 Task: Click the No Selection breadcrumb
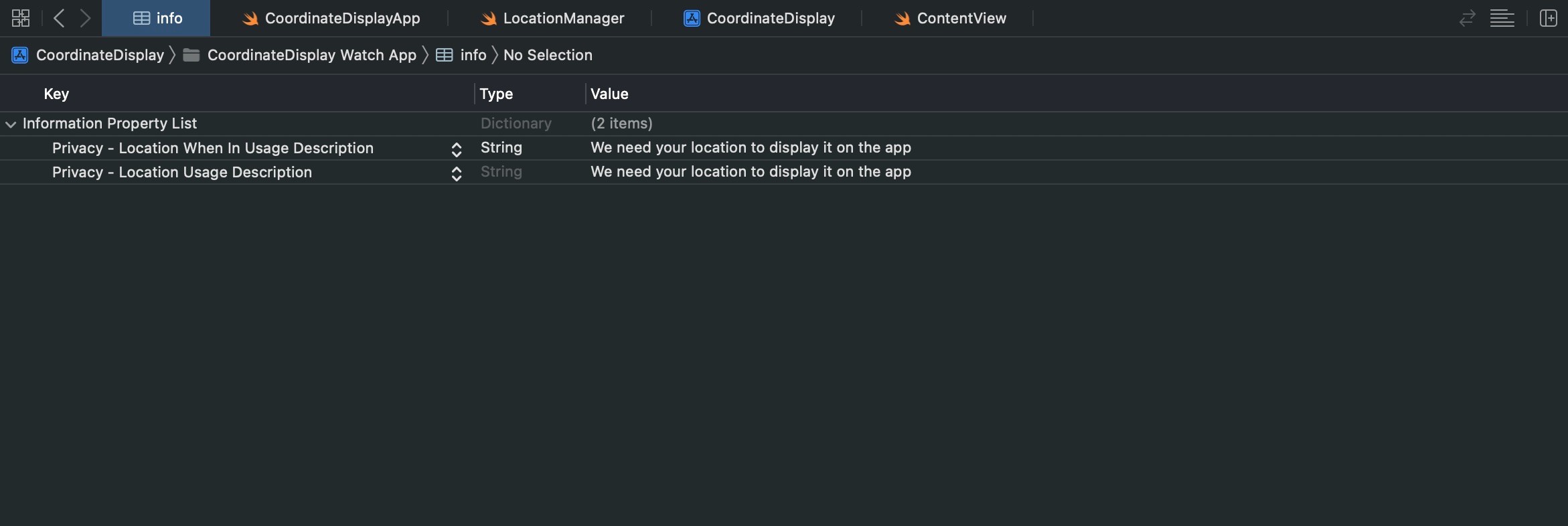(548, 55)
